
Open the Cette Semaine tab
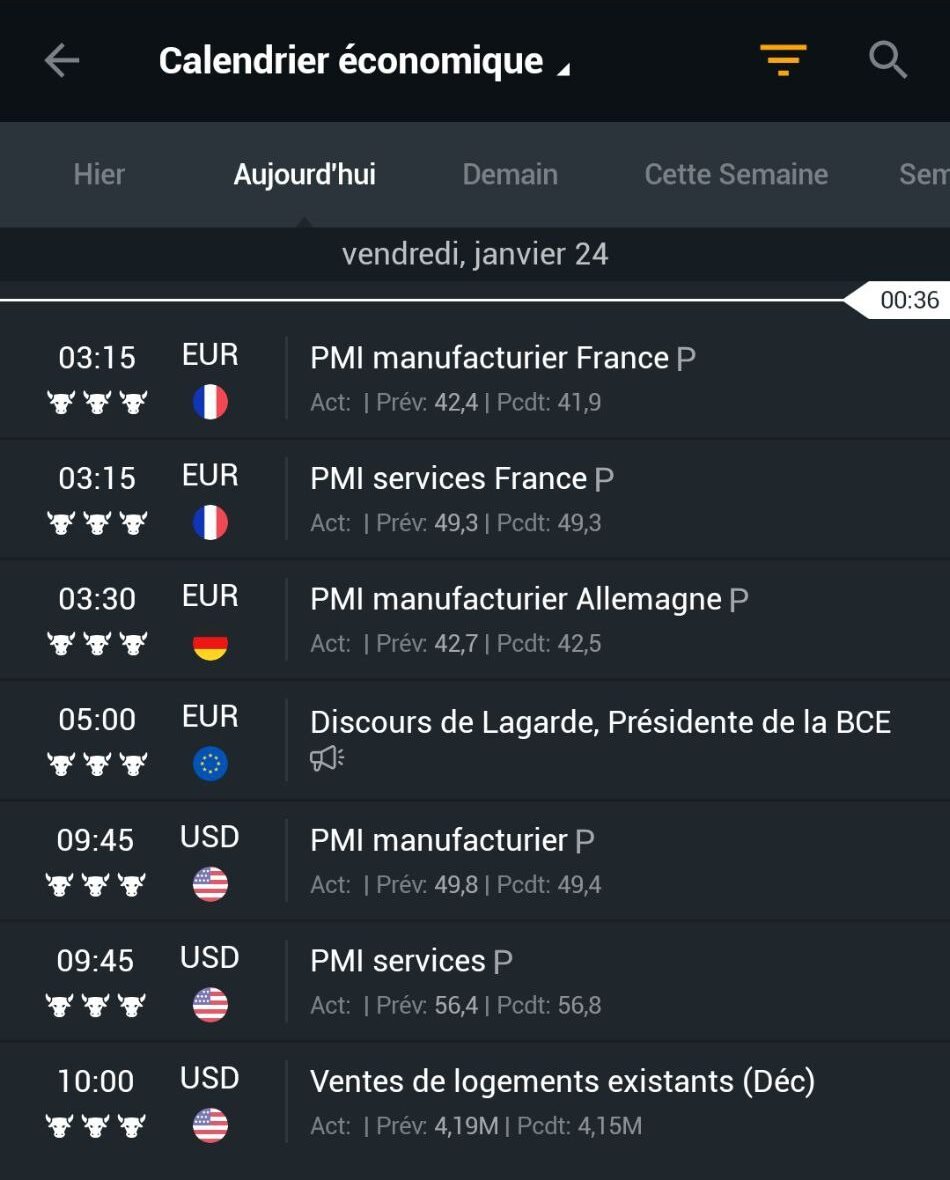736,175
